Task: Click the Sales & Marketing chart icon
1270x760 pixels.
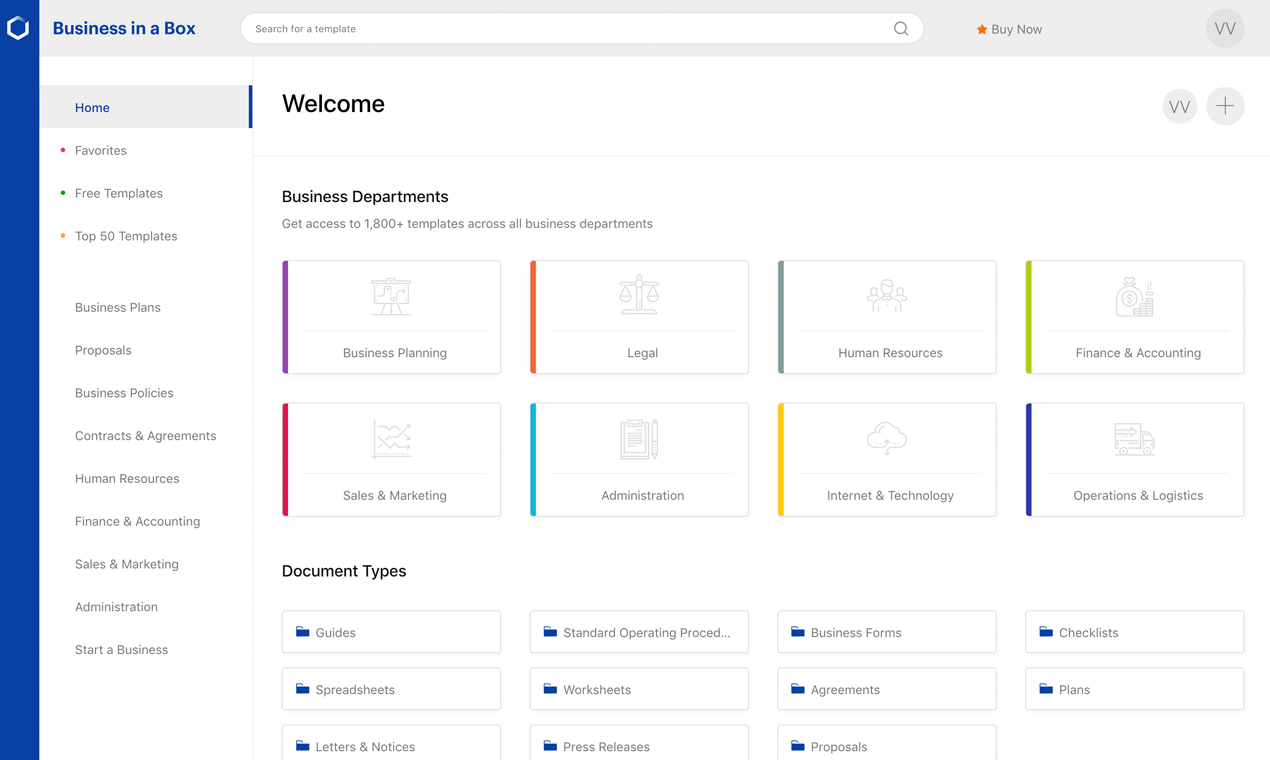Action: pyautogui.click(x=391, y=439)
